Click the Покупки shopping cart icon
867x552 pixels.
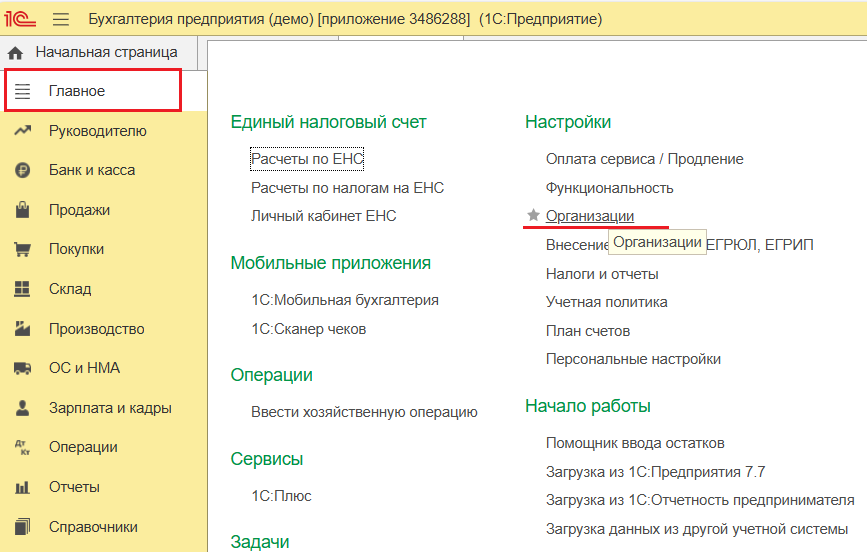(x=23, y=249)
